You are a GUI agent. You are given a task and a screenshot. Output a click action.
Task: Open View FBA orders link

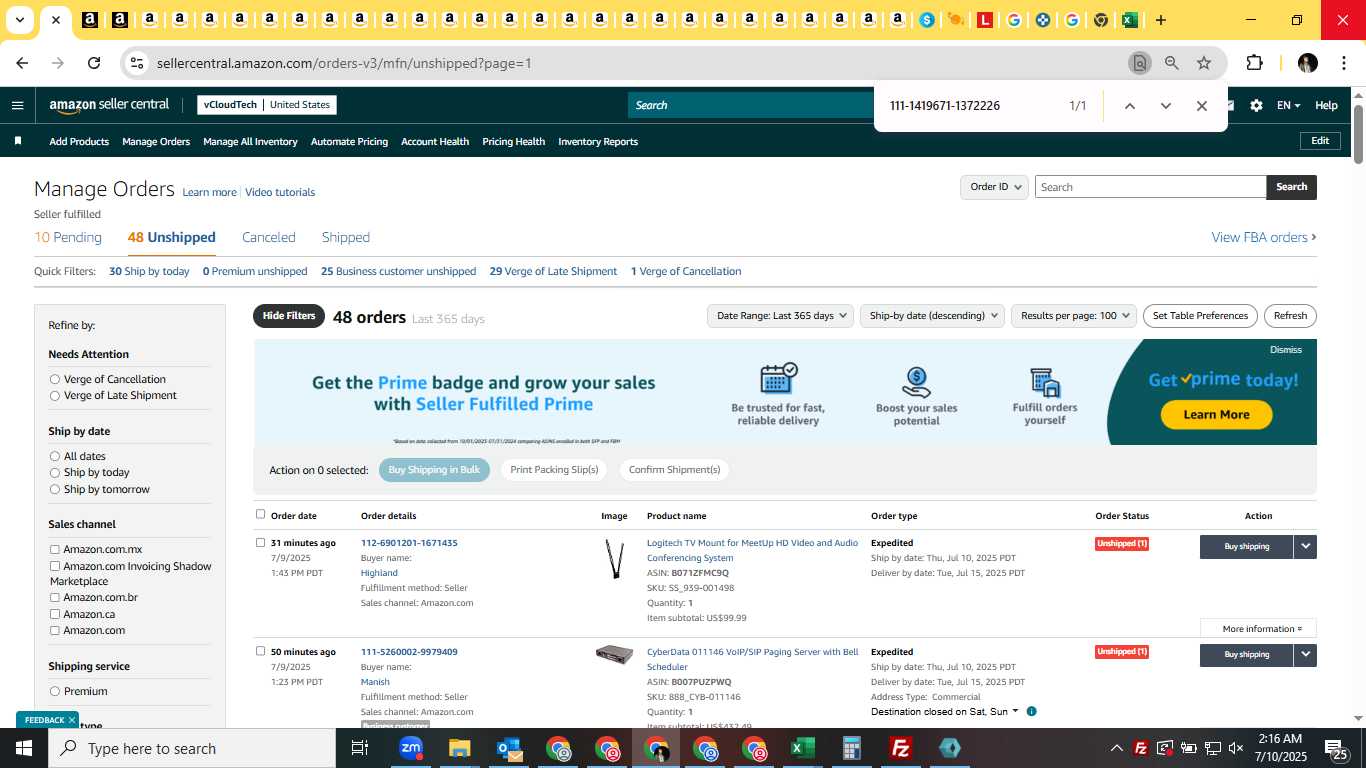tap(1263, 237)
